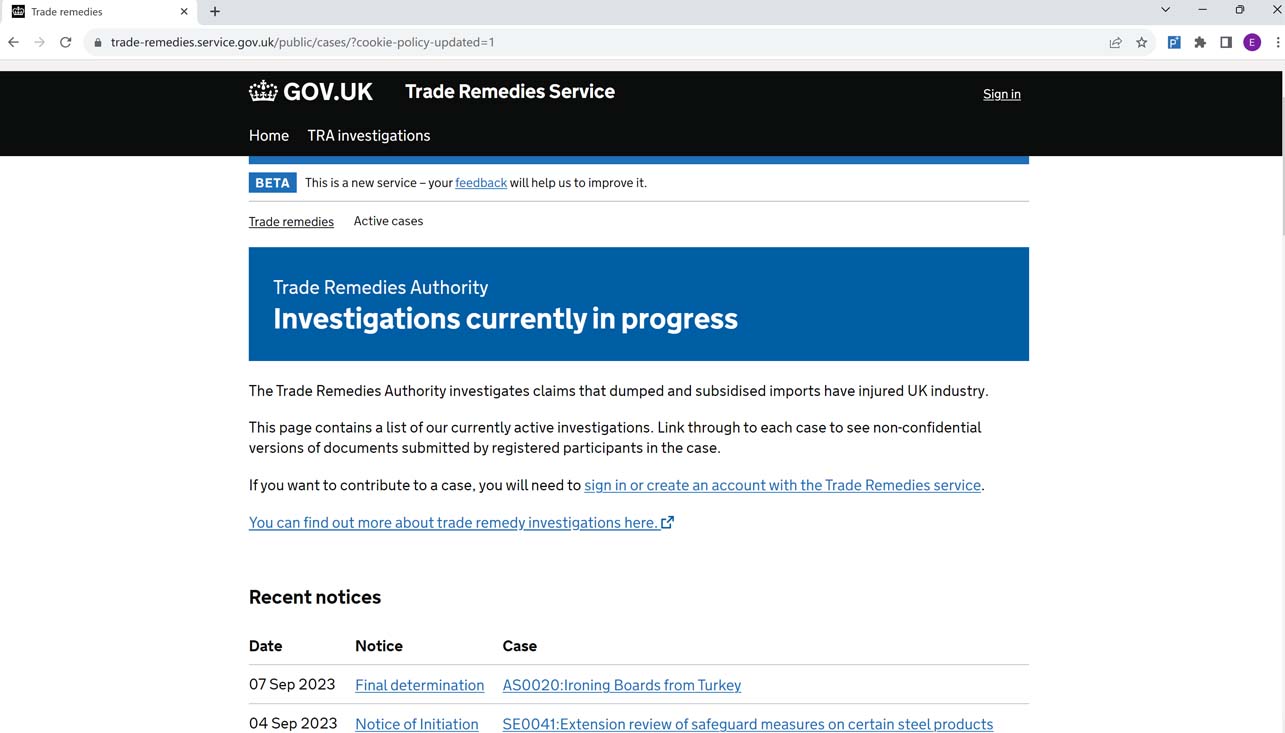Click the blue P extension icon
Image resolution: width=1285 pixels, height=733 pixels.
(1174, 42)
